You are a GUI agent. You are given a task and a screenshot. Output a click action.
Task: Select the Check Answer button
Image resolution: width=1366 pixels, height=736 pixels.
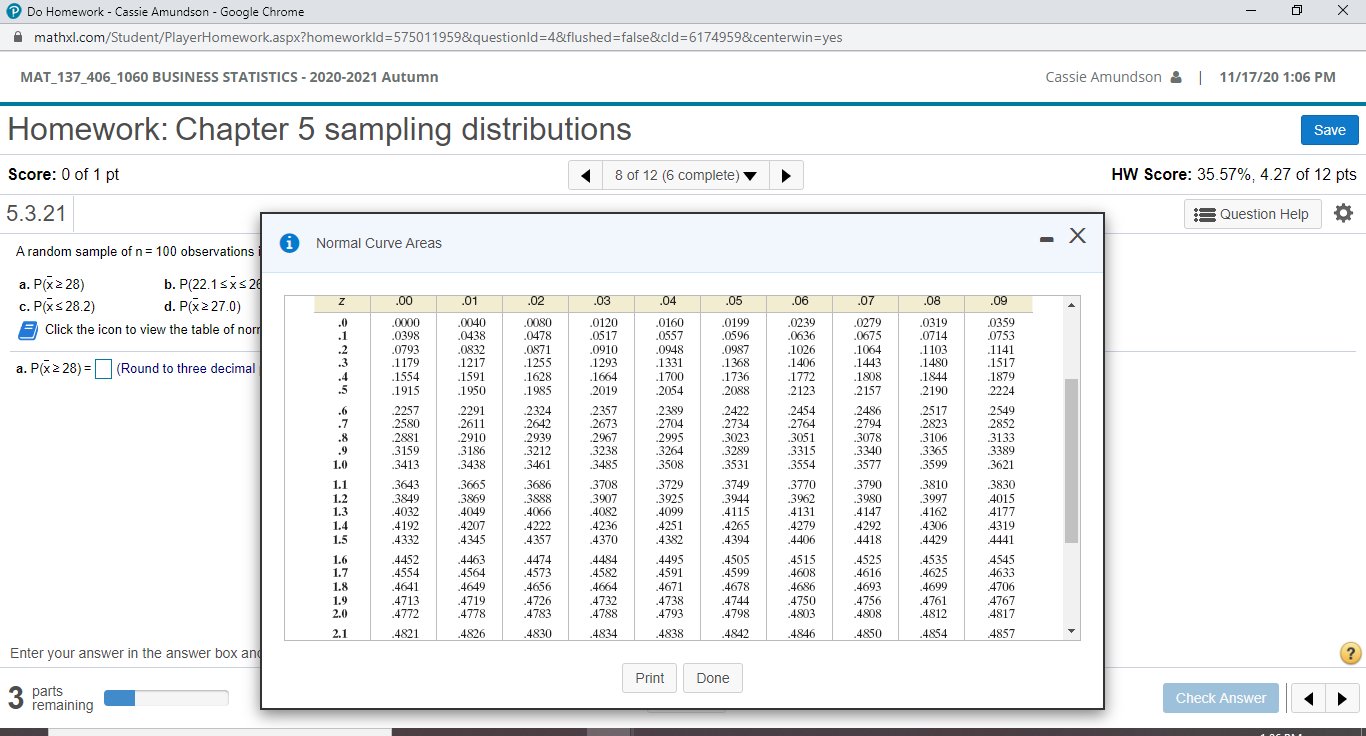coord(1220,698)
